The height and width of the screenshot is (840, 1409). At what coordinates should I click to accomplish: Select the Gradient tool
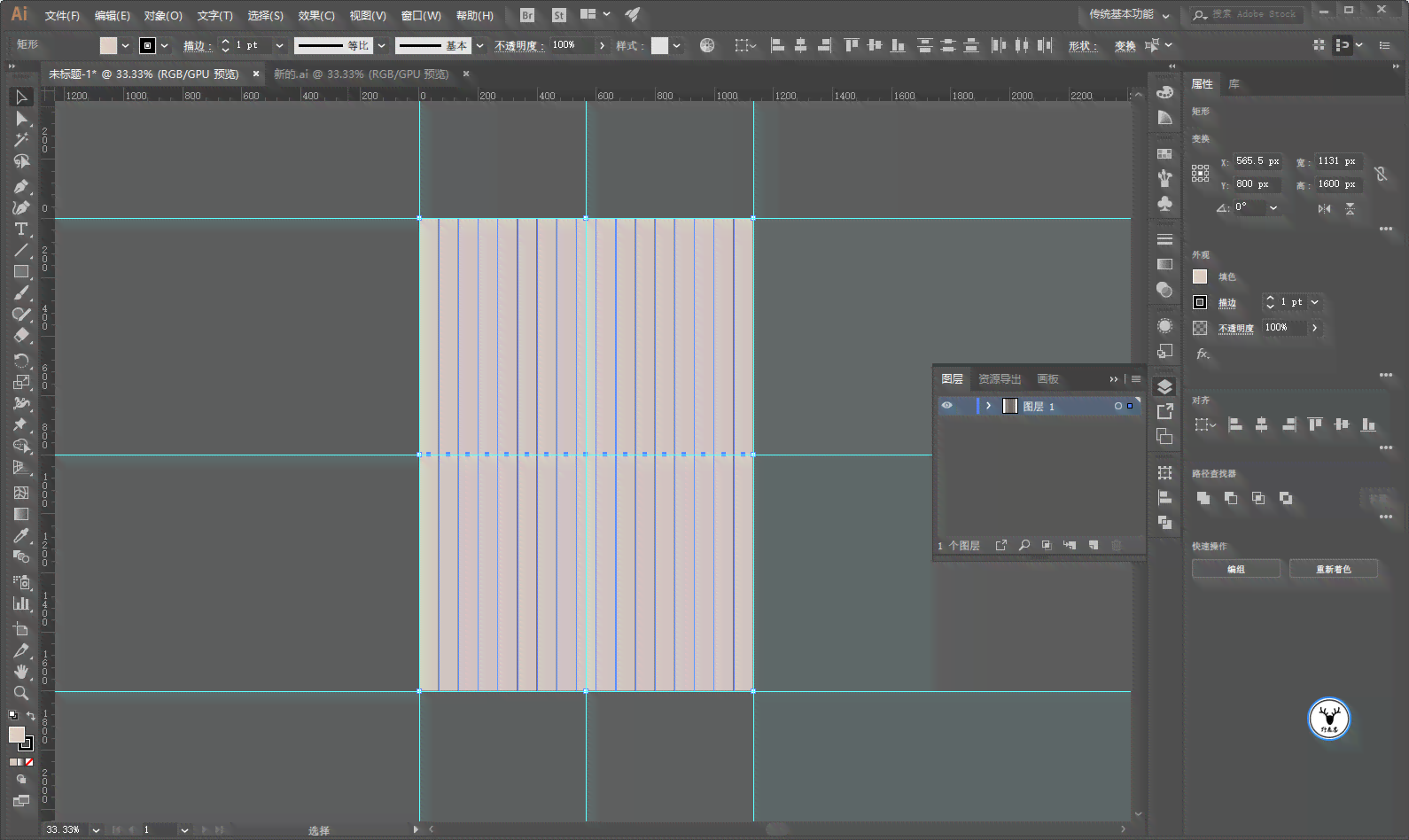[x=21, y=514]
